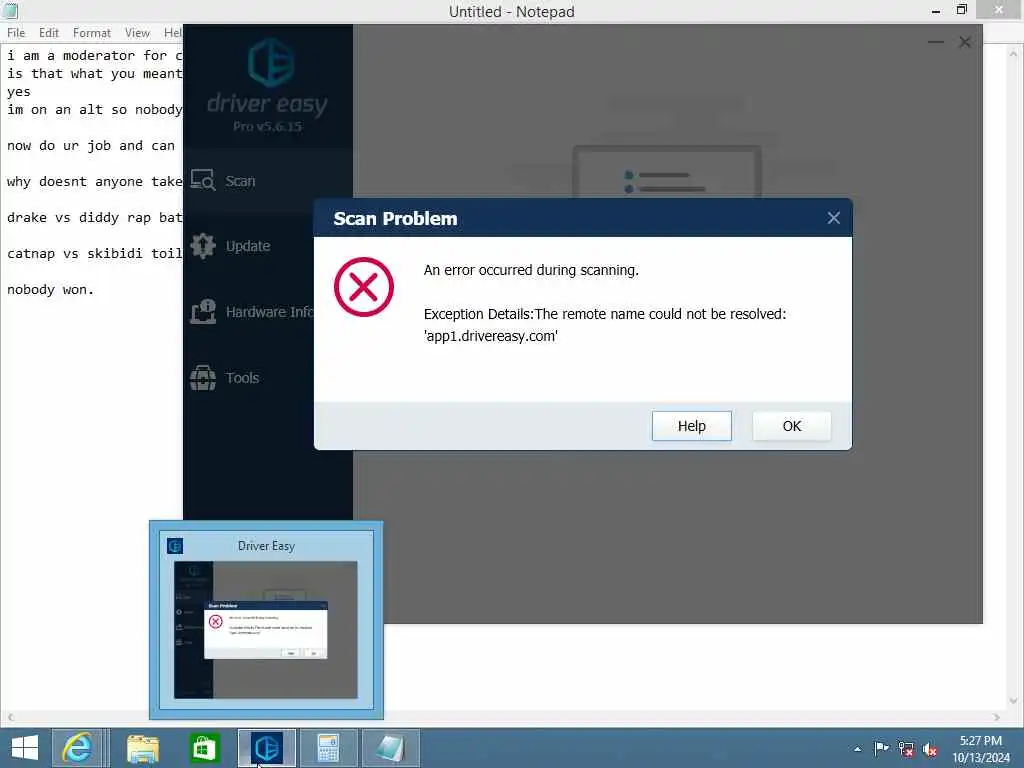
Task: Click Notepad vertical scrollbar down arrow
Action: click(1013, 701)
